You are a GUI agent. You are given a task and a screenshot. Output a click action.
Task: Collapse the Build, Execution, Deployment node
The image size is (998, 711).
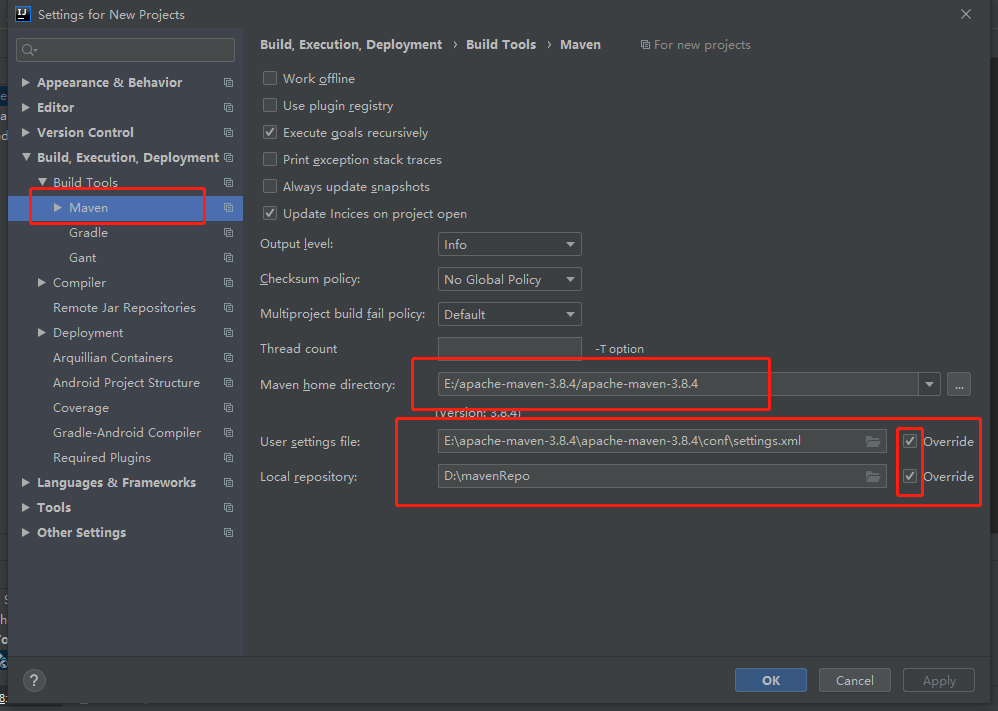click(26, 157)
